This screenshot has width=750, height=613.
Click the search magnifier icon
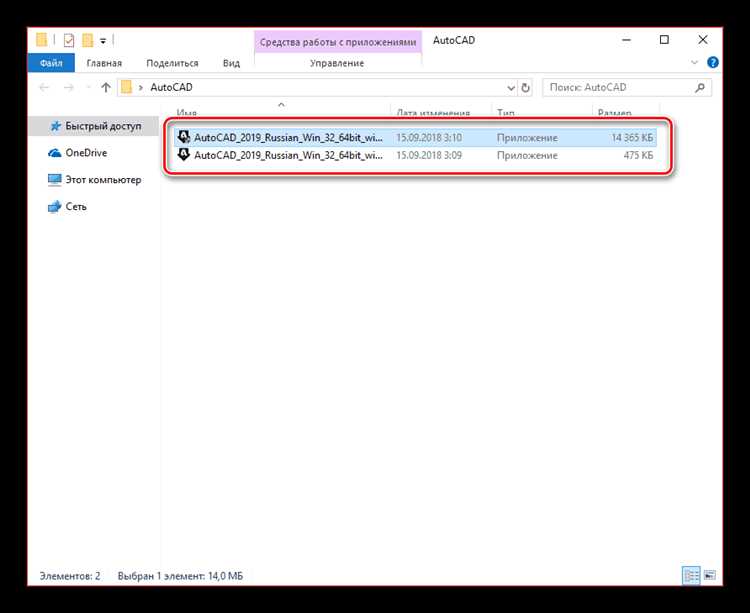[700, 88]
